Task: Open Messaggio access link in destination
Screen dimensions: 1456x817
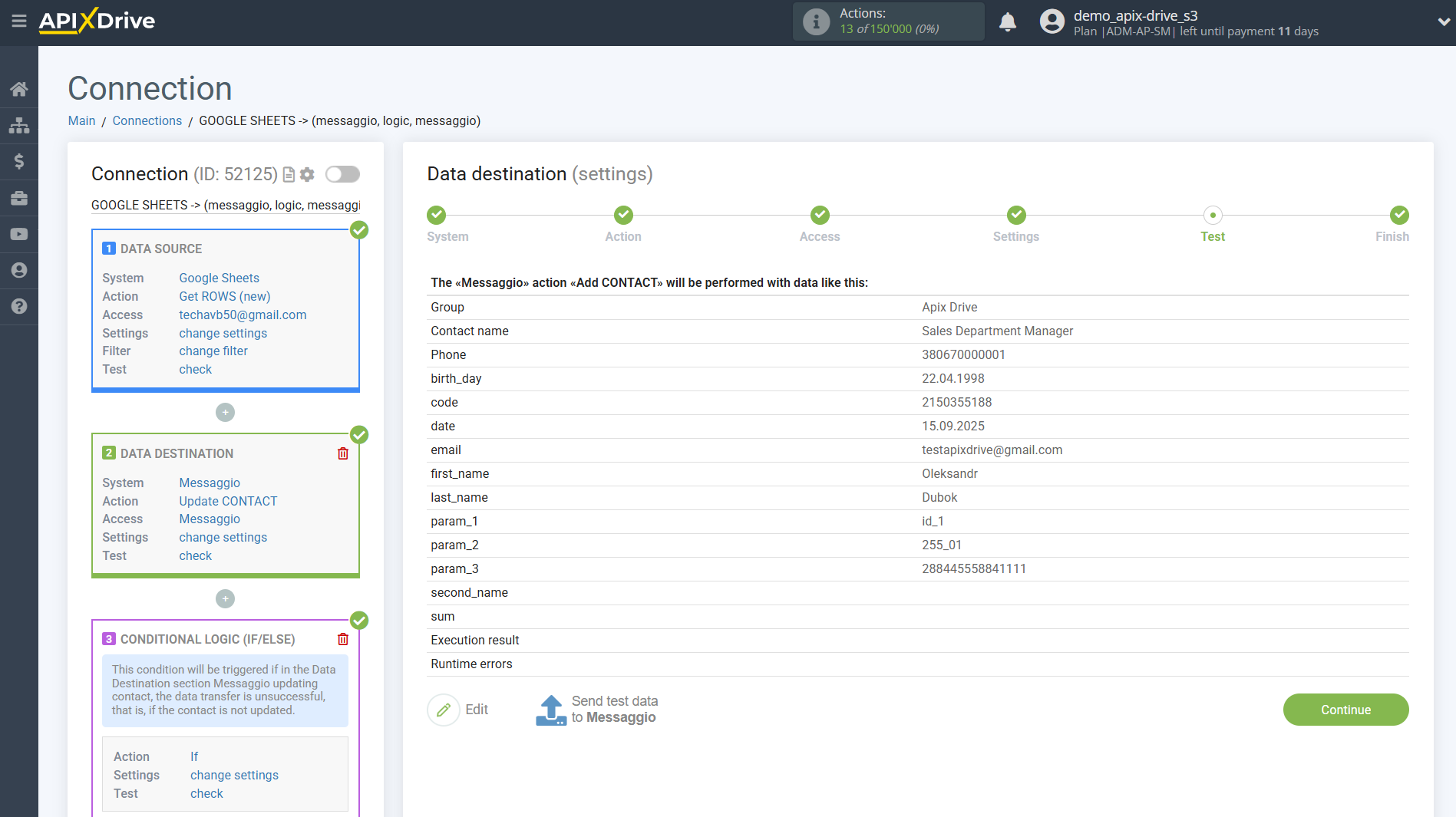Action: click(210, 519)
